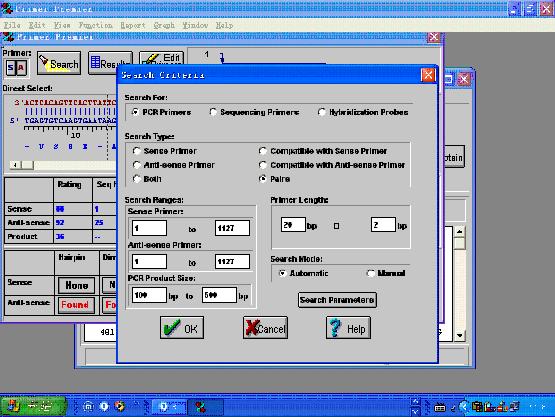Click the Anti-sense rating value 92
555x417 pixels.
(60, 223)
